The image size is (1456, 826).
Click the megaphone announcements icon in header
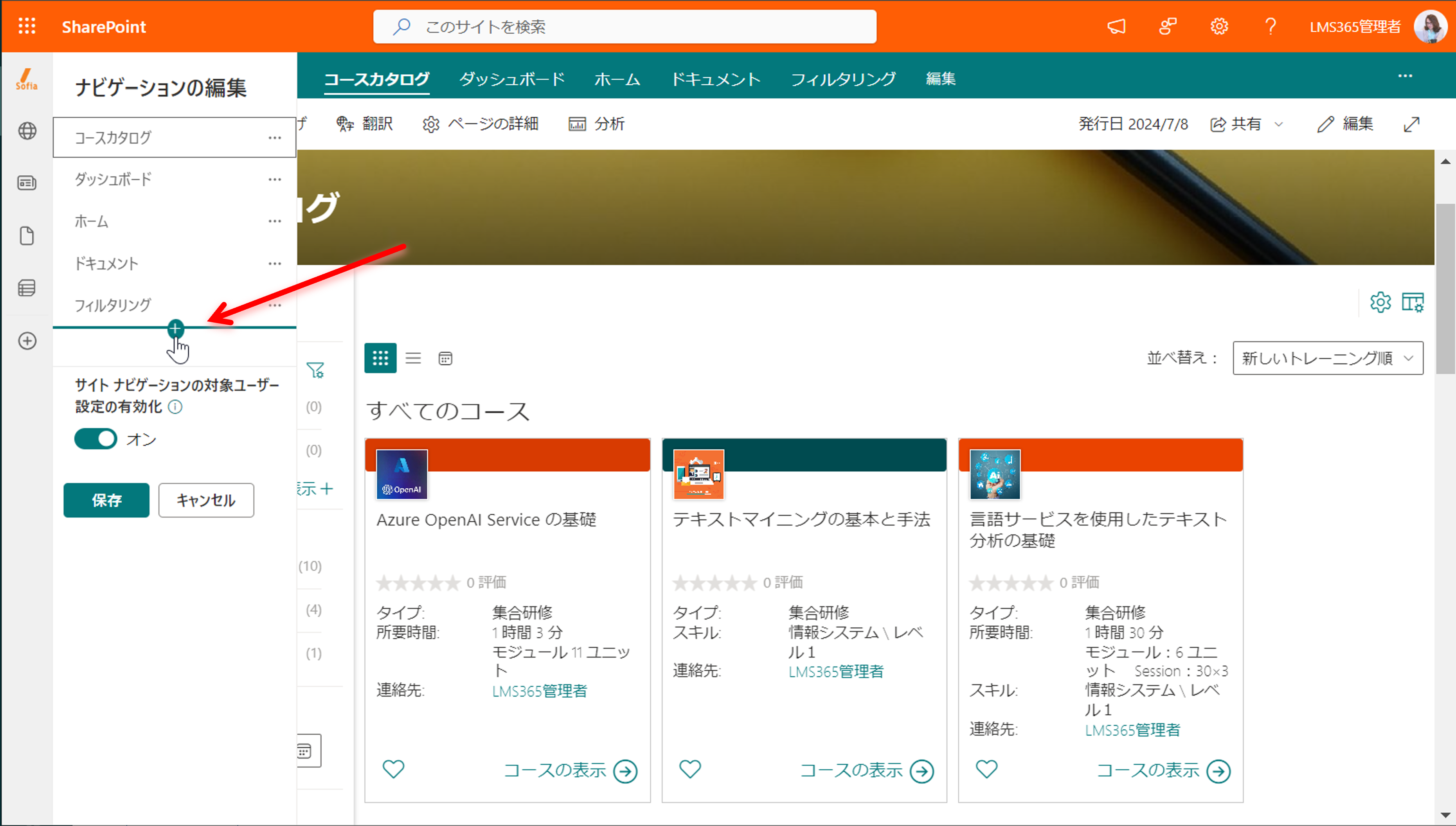tap(1116, 26)
